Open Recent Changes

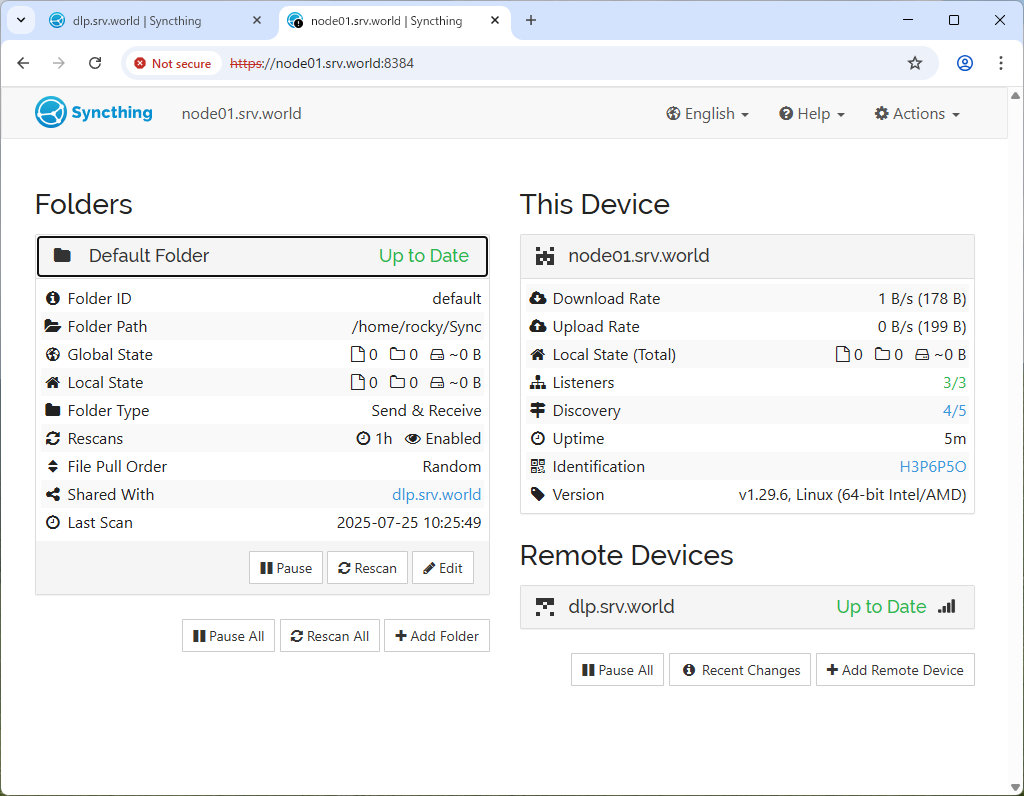740,670
